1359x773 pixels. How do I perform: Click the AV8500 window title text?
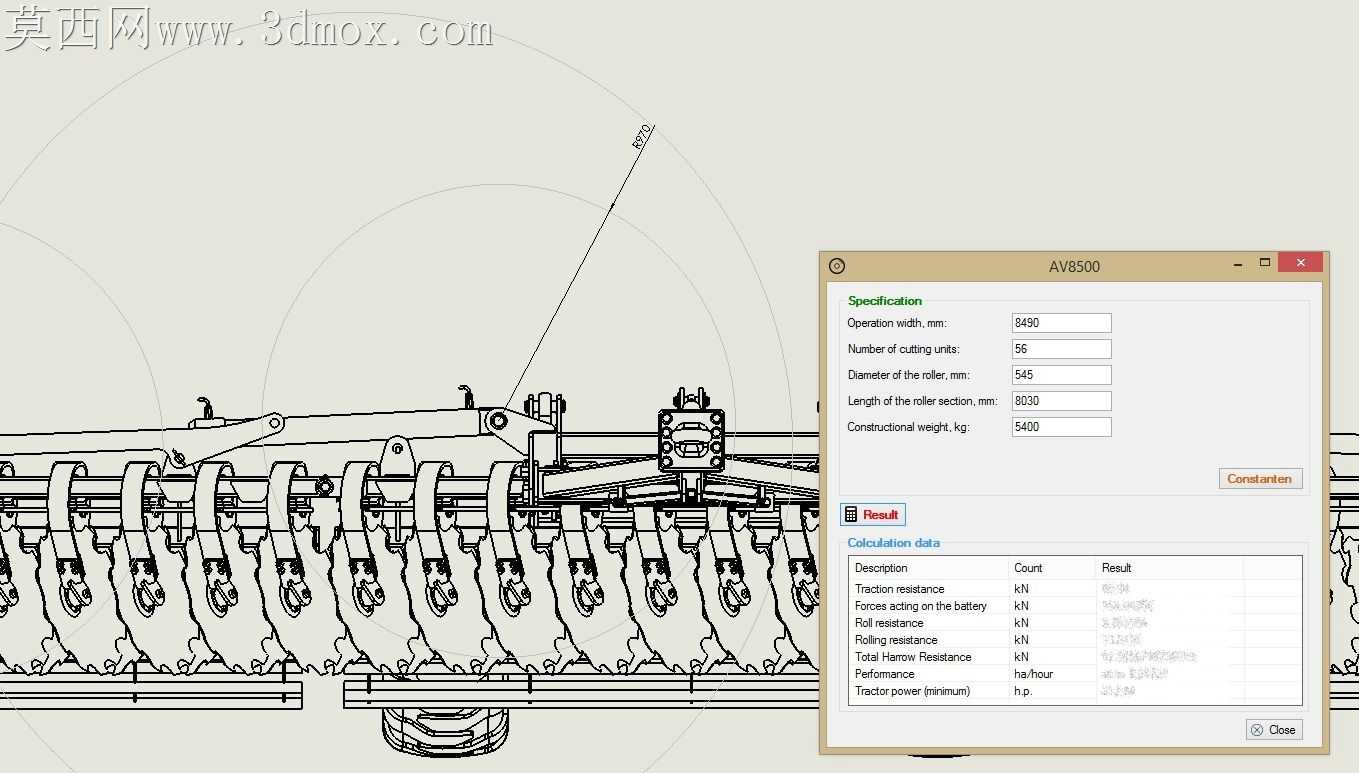point(1074,267)
